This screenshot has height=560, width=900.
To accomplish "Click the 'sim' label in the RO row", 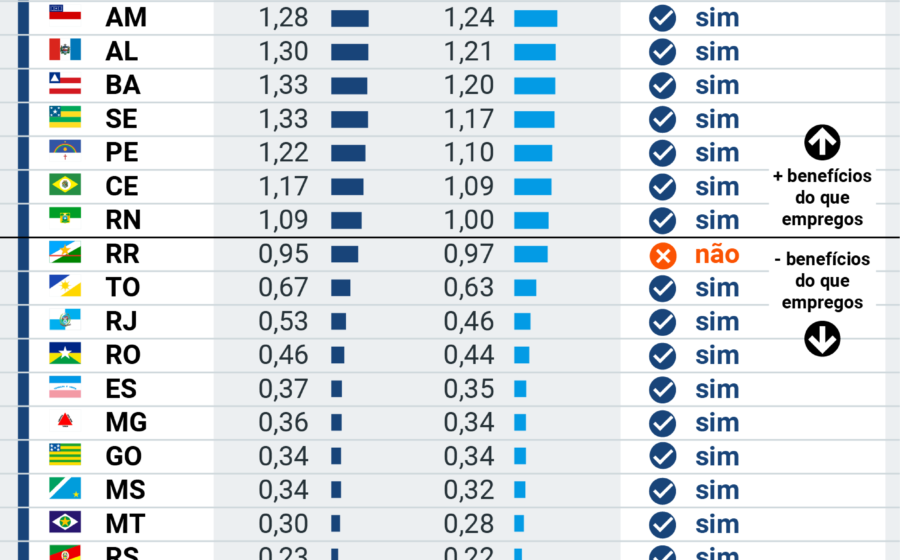I will point(717,355).
